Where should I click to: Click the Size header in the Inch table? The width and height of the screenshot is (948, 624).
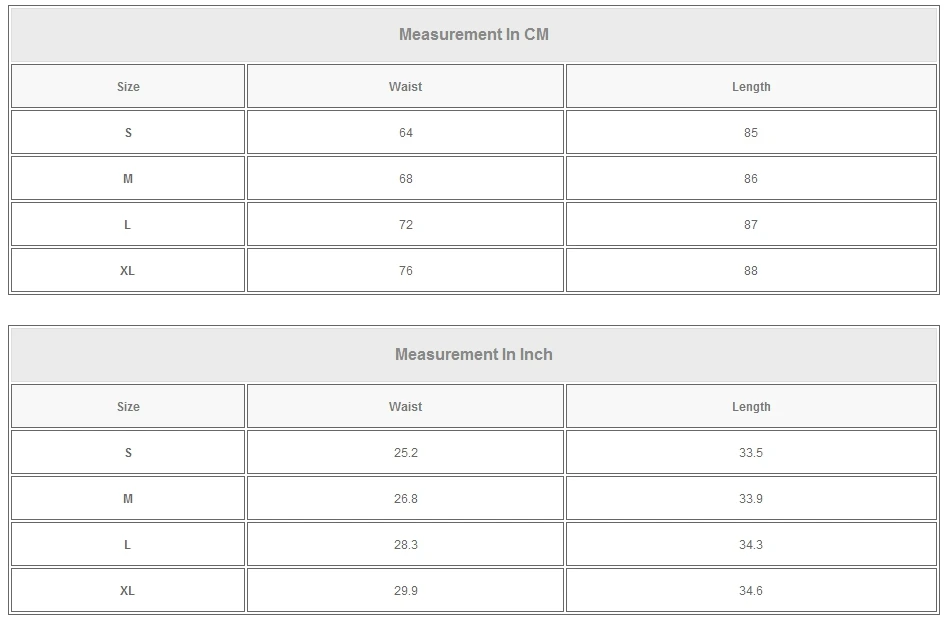128,407
